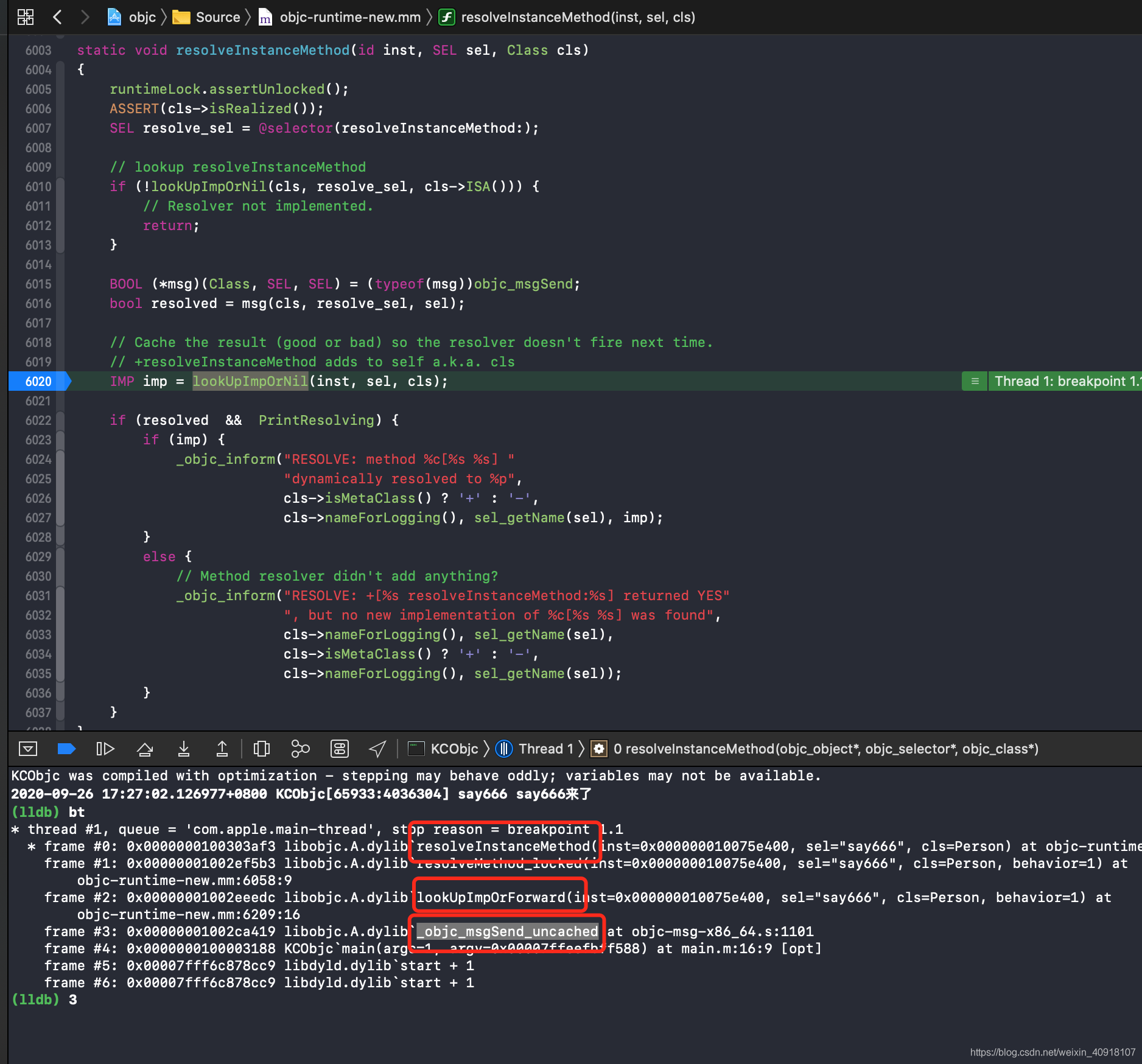Click _objc_msgSend_uncached in backtrace frame 3

507,931
